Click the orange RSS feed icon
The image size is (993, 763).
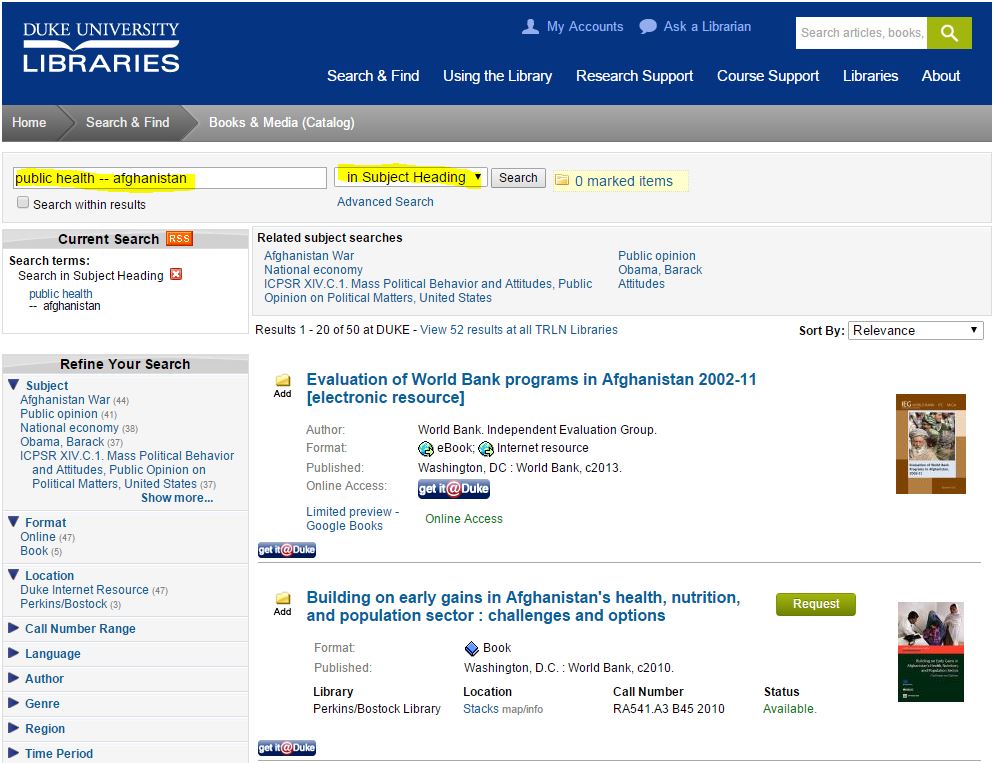tap(179, 239)
